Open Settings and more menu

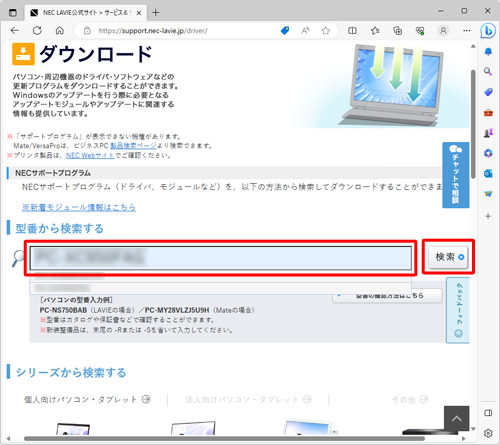click(x=467, y=31)
